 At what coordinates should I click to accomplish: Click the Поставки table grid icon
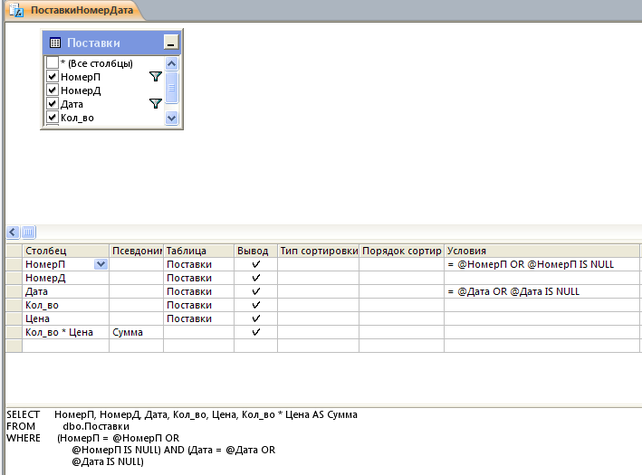coord(55,43)
